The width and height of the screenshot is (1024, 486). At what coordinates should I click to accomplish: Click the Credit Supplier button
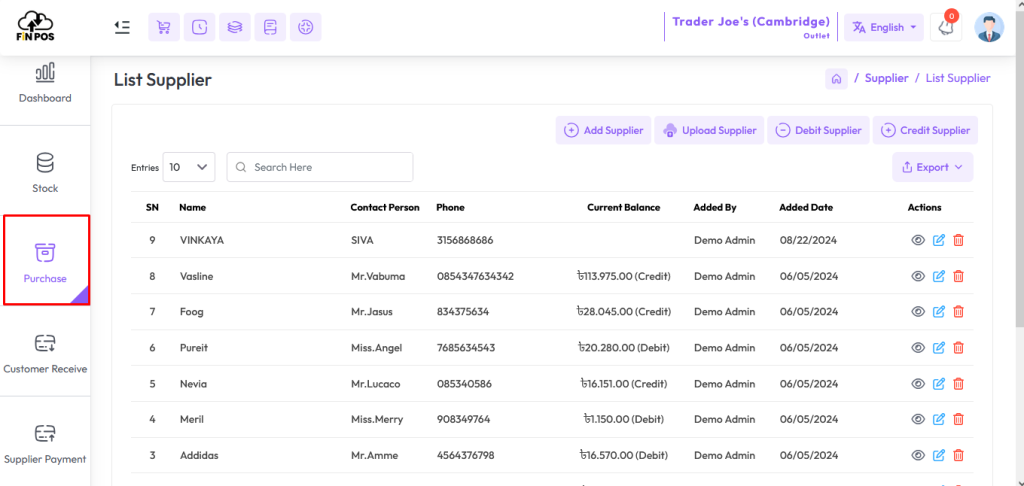(x=925, y=130)
